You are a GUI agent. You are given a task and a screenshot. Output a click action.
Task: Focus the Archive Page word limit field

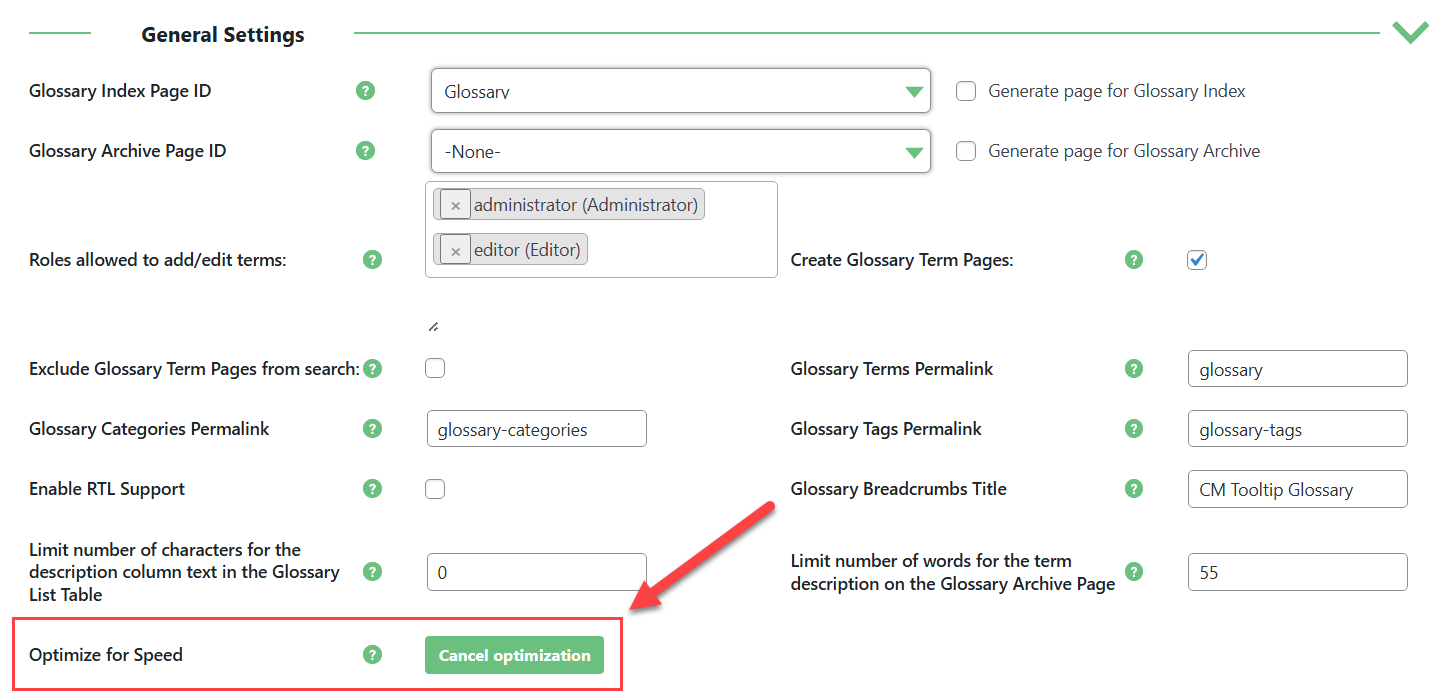tap(1298, 572)
